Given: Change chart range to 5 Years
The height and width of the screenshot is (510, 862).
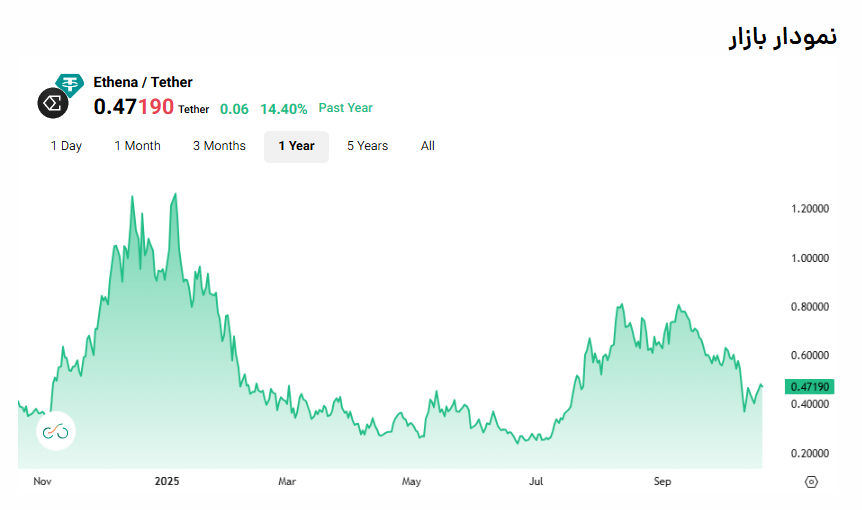Looking at the screenshot, I should click(367, 146).
